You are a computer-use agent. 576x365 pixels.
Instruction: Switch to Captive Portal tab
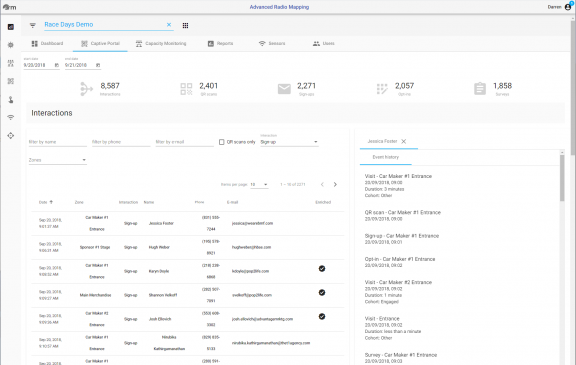[x=100, y=43]
